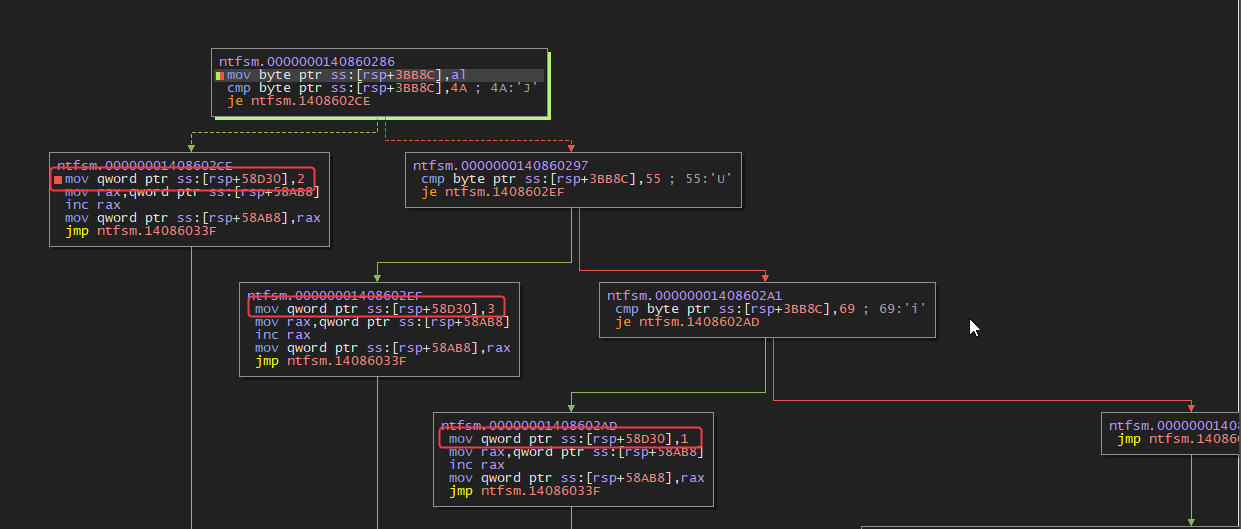Select mov qword ptr [rsp+58D30],3 instruction

(375, 309)
